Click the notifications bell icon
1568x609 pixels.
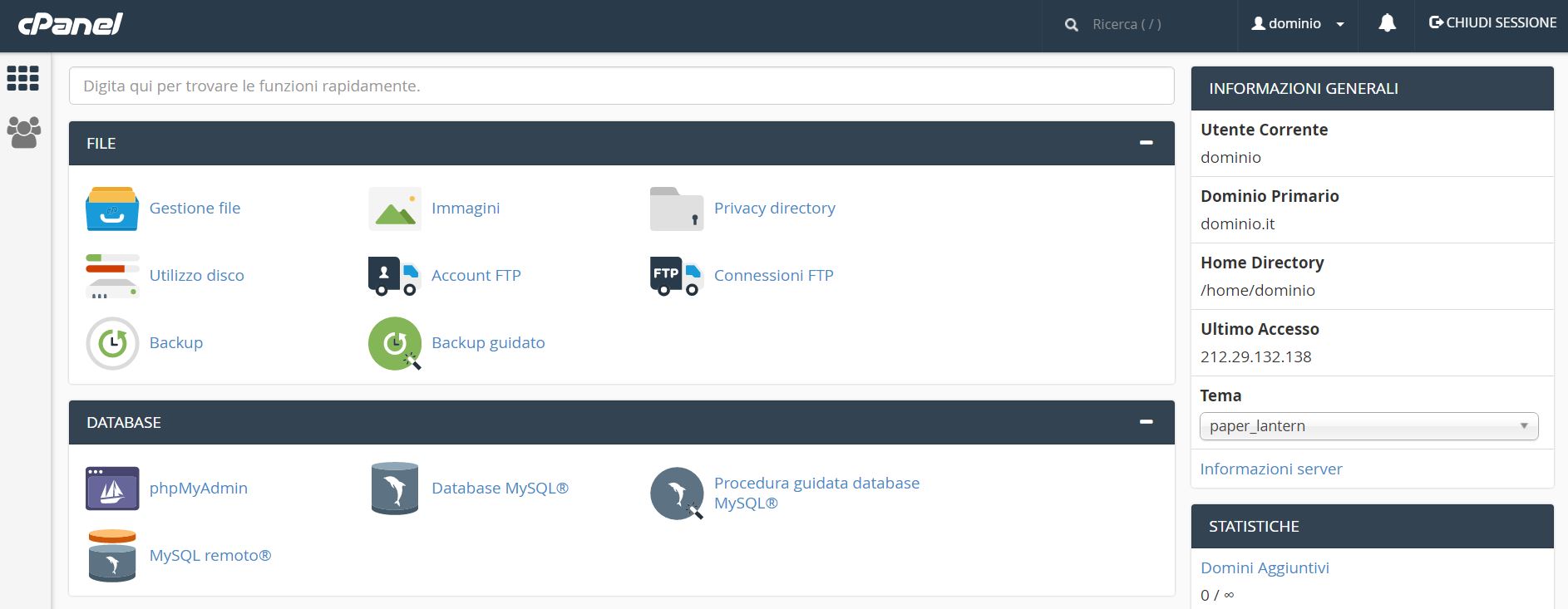pos(1387,24)
